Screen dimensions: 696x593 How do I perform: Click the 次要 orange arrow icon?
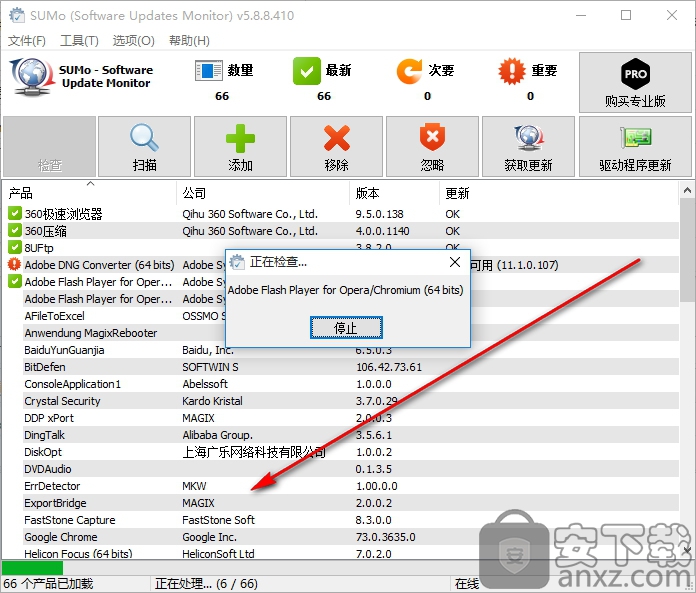[x=409, y=71]
